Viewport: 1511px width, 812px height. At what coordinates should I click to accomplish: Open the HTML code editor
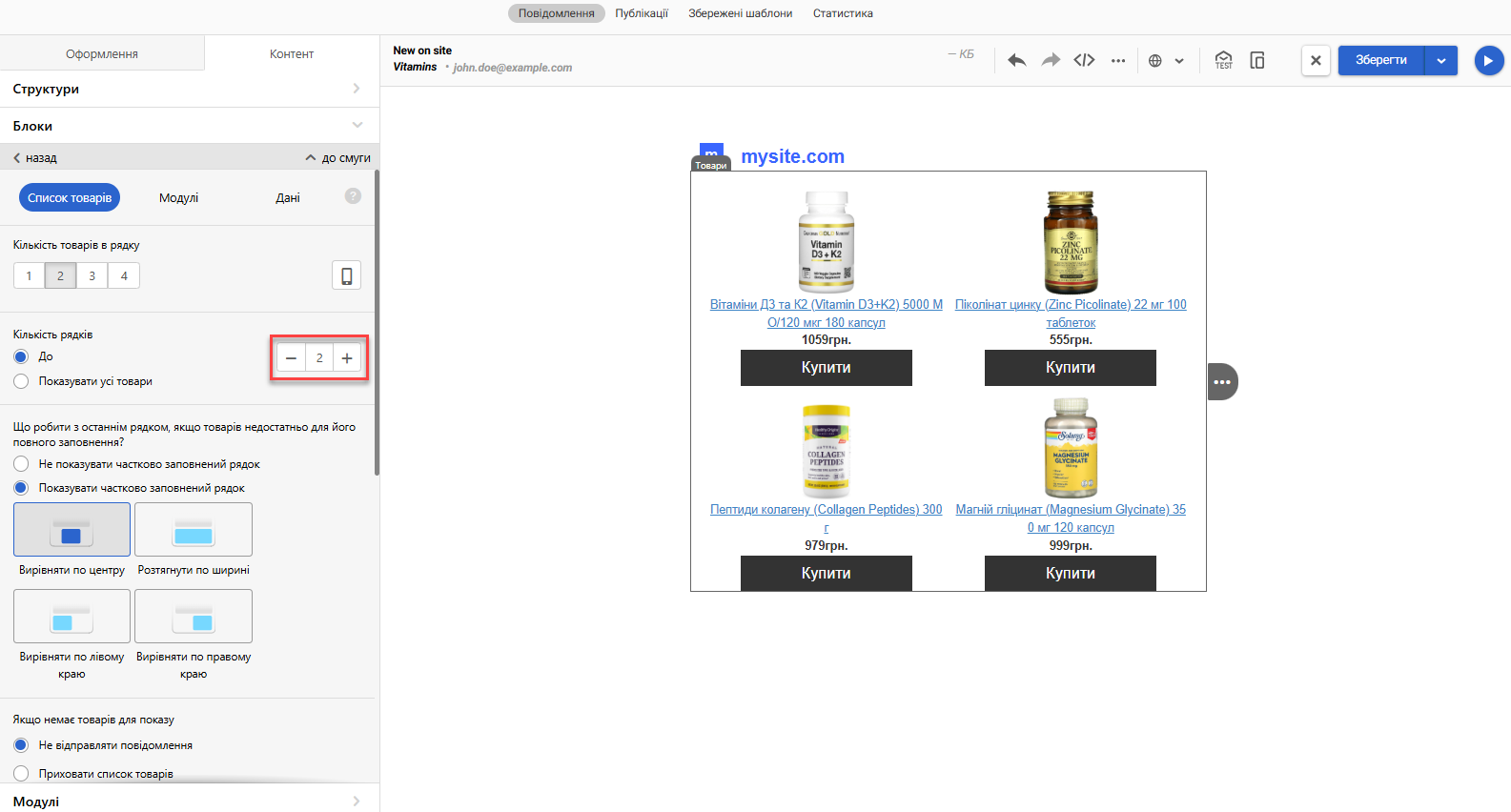(1084, 60)
